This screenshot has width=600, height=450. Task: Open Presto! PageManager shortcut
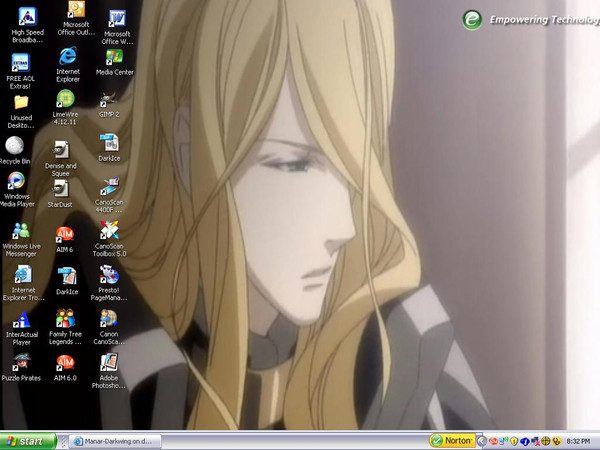click(x=109, y=283)
